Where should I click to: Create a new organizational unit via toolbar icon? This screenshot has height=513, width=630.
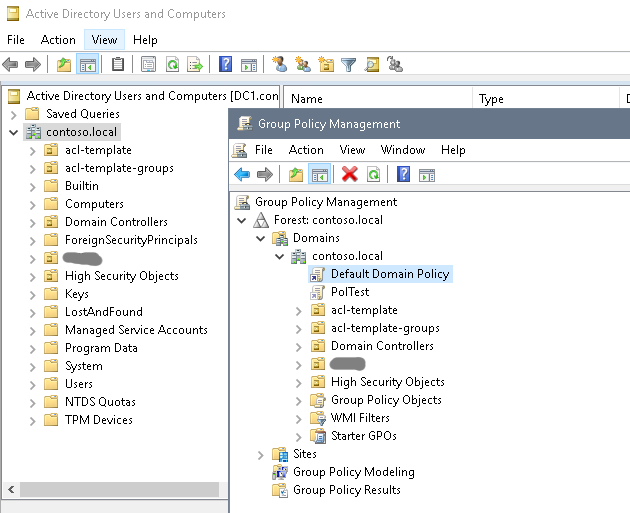tap(326, 64)
